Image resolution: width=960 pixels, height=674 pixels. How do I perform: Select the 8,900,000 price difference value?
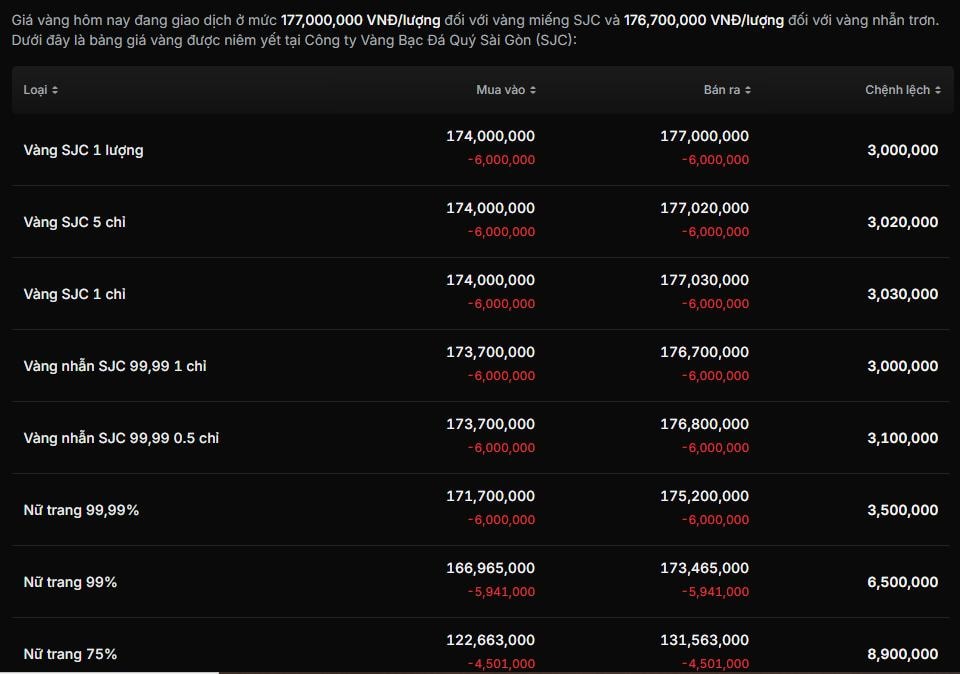[902, 654]
